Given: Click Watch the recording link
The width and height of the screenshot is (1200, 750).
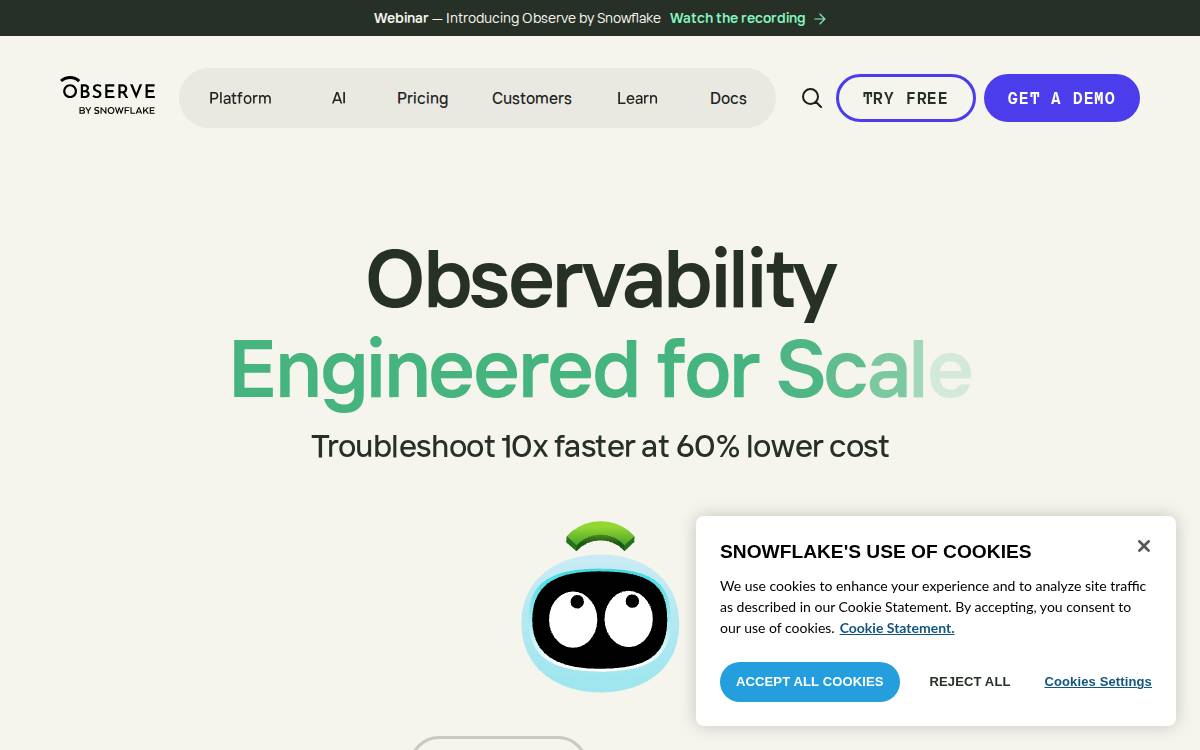Looking at the screenshot, I should click(738, 18).
